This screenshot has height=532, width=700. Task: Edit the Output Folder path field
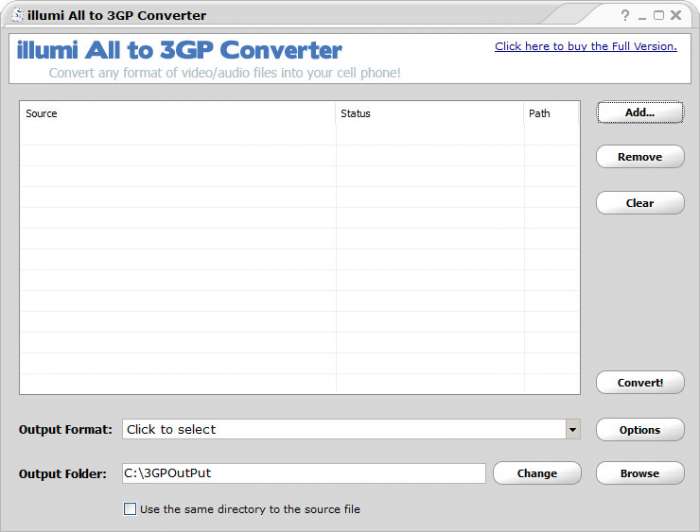[x=304, y=473]
